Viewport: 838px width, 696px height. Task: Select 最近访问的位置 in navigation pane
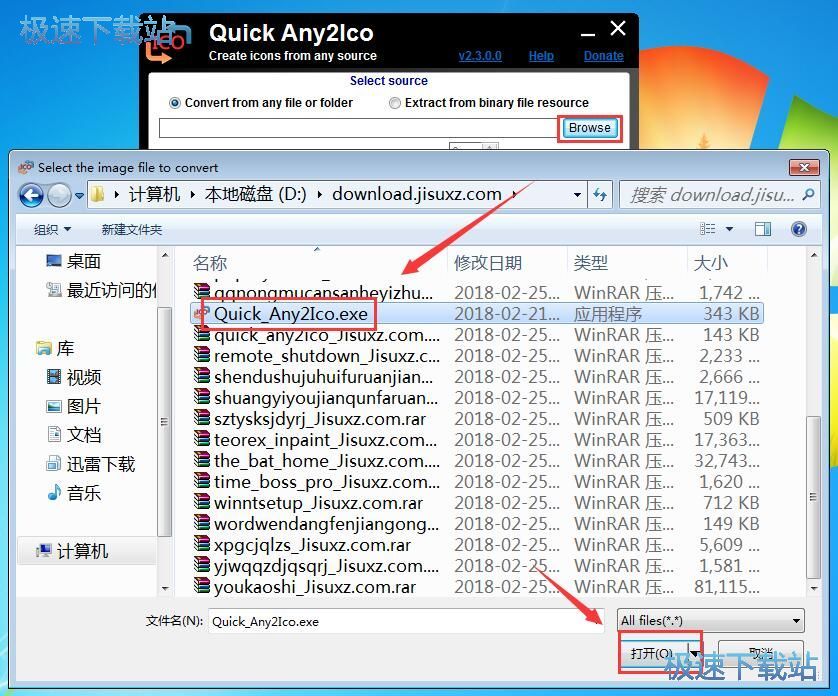coord(102,290)
